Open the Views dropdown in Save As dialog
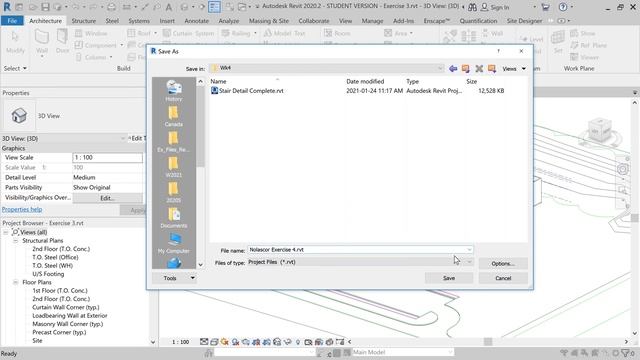Viewport: 640px width, 360px height. pos(514,69)
